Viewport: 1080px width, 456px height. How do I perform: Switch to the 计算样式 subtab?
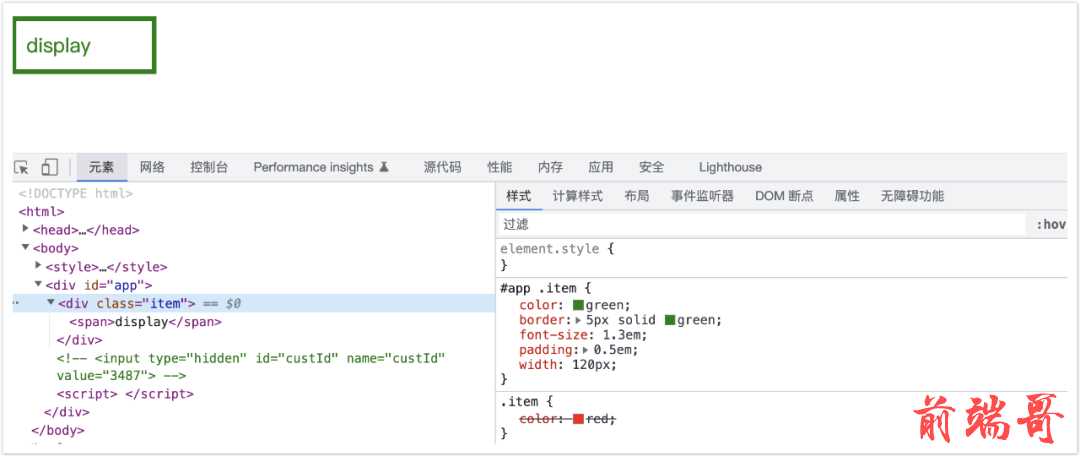[x=577, y=196]
